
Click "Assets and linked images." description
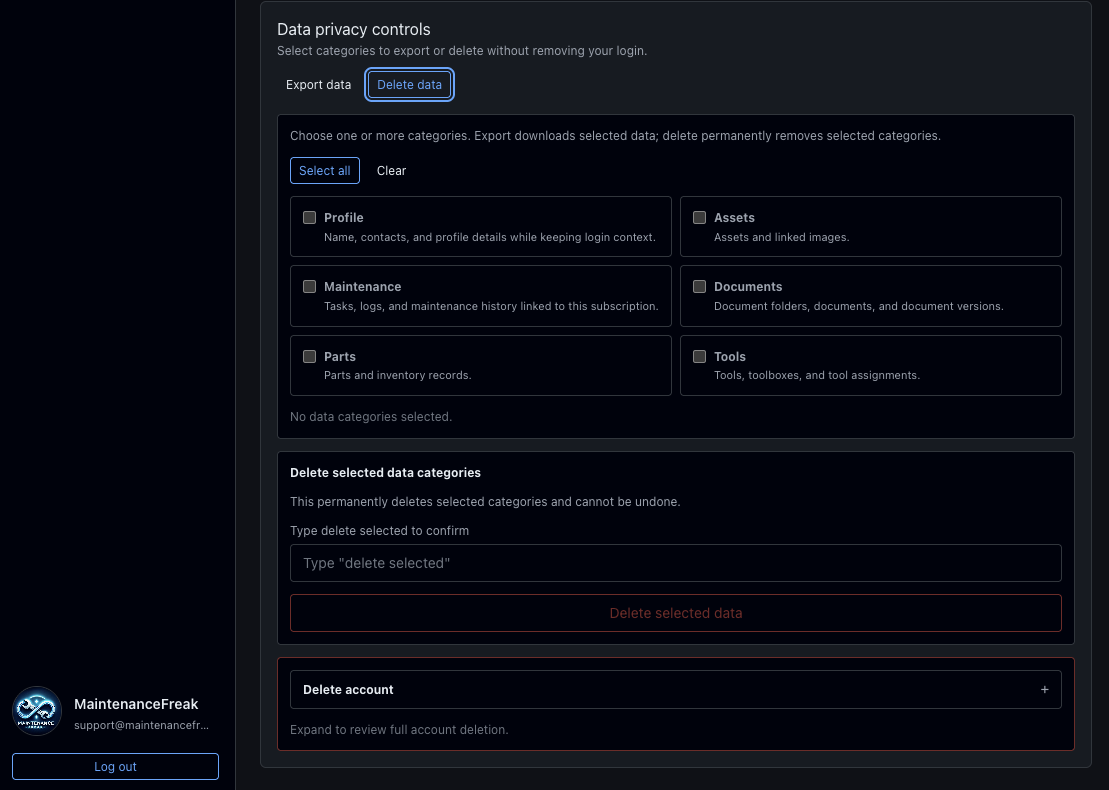point(782,237)
